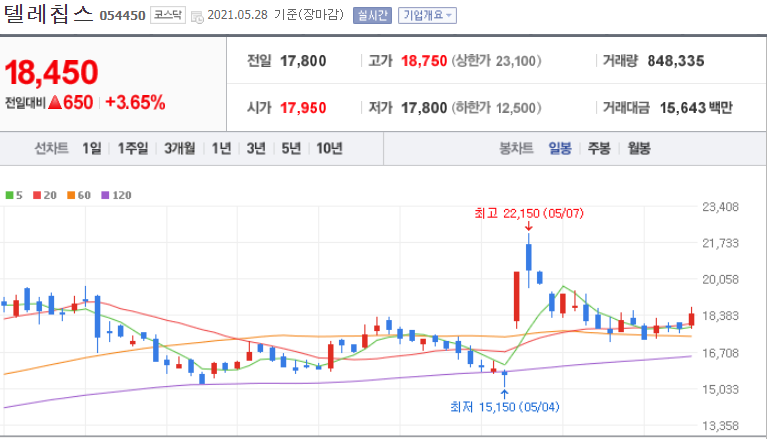Open the calendar icon beside the date
Image resolution: width=767 pixels, height=439 pixels.
[x=197, y=17]
